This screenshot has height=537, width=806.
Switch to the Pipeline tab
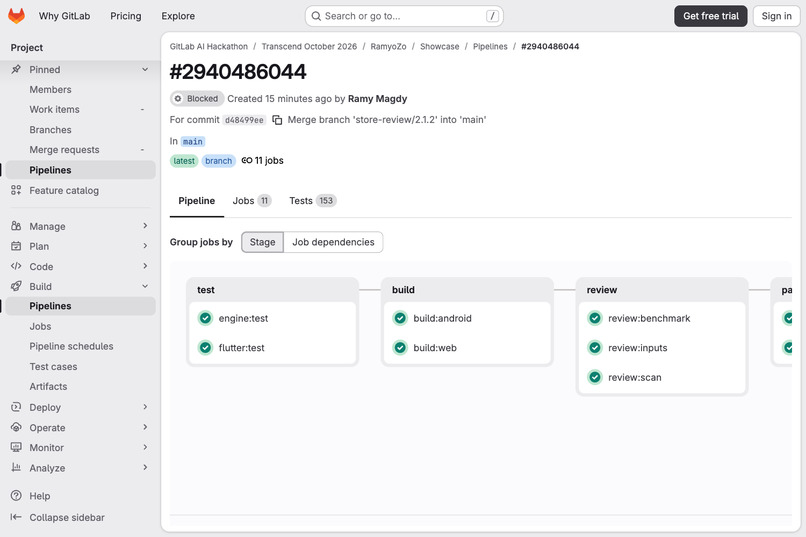pos(196,200)
